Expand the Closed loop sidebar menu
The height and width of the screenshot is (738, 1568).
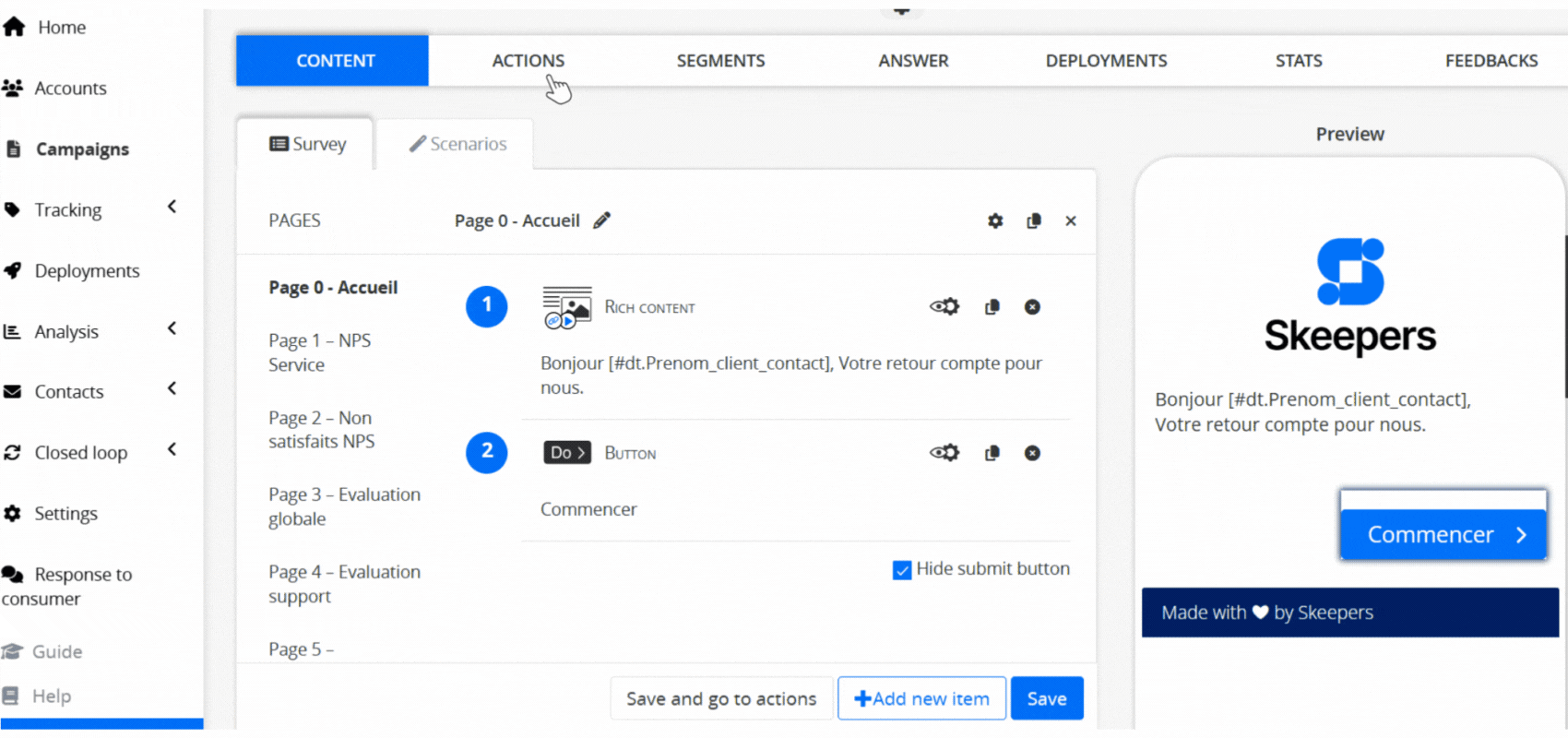tap(172, 450)
